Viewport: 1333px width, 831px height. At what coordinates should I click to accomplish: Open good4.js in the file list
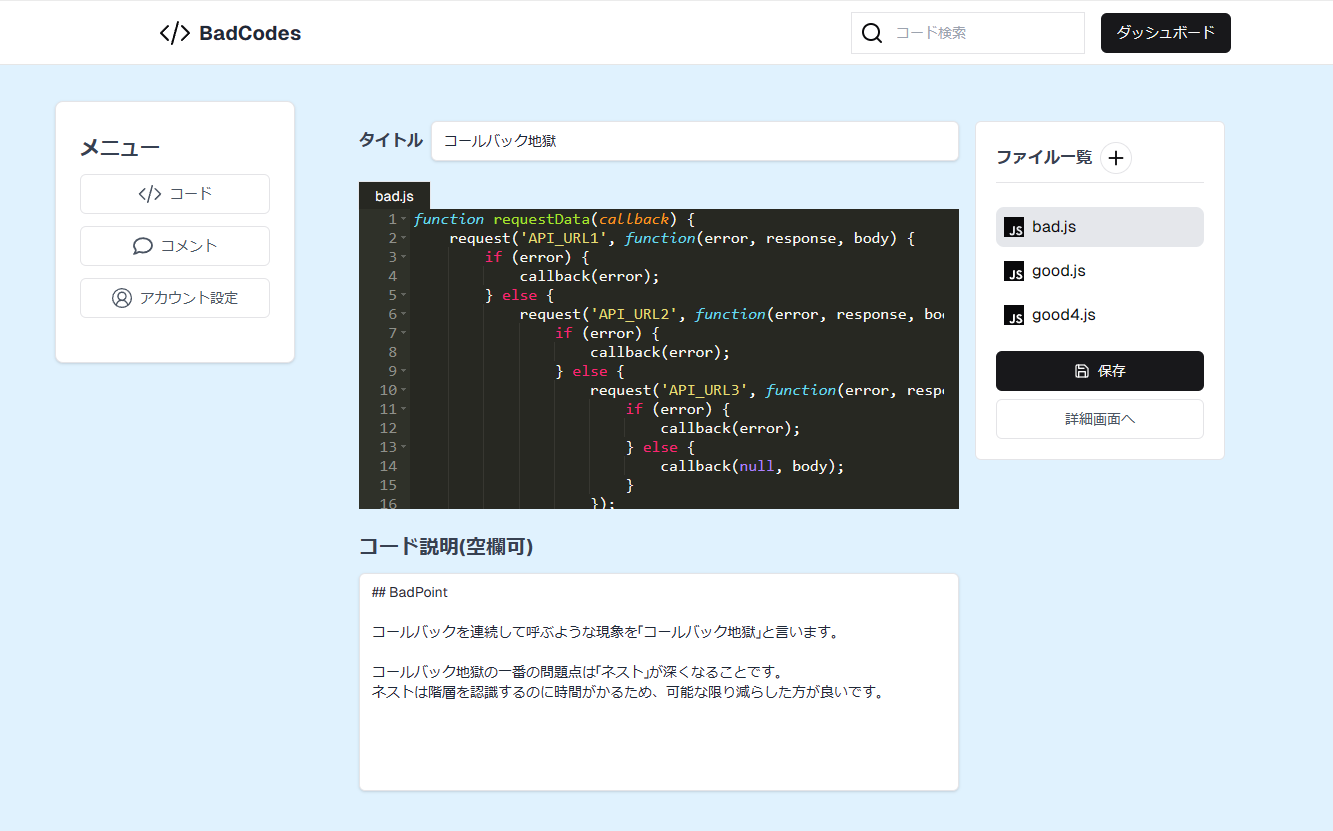1100,315
